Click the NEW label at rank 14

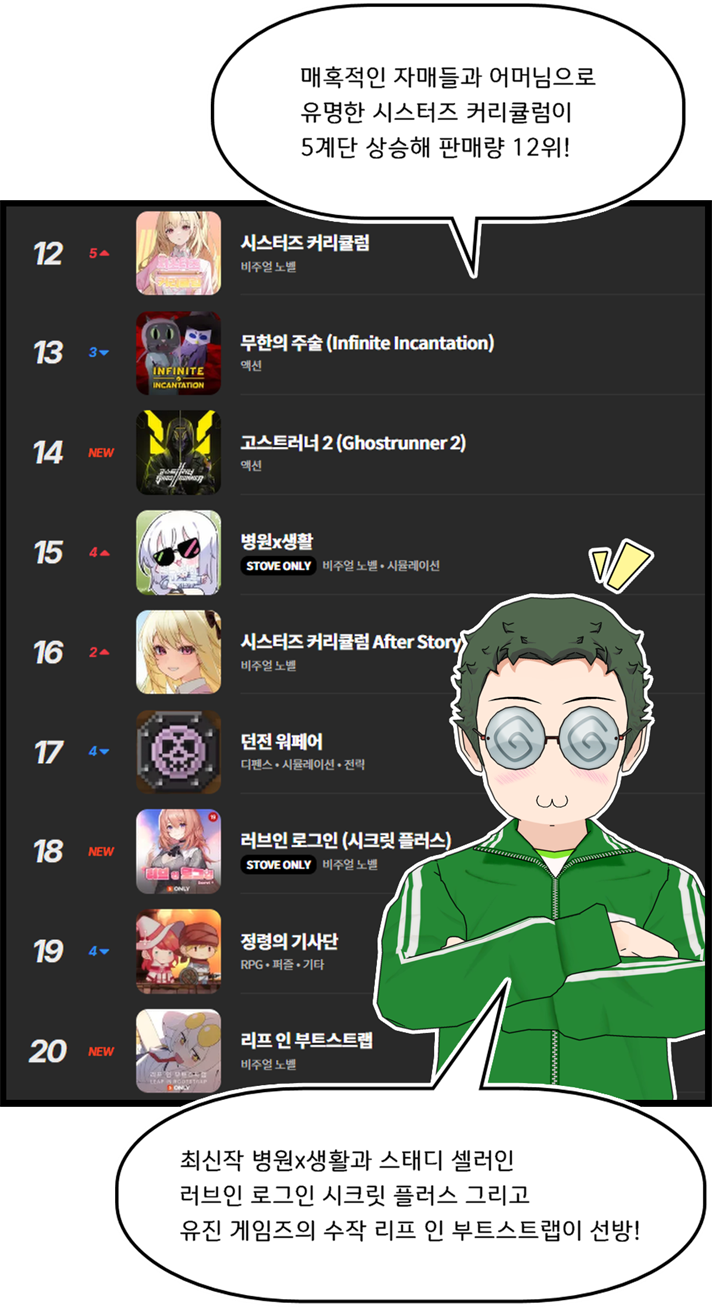(x=101, y=453)
